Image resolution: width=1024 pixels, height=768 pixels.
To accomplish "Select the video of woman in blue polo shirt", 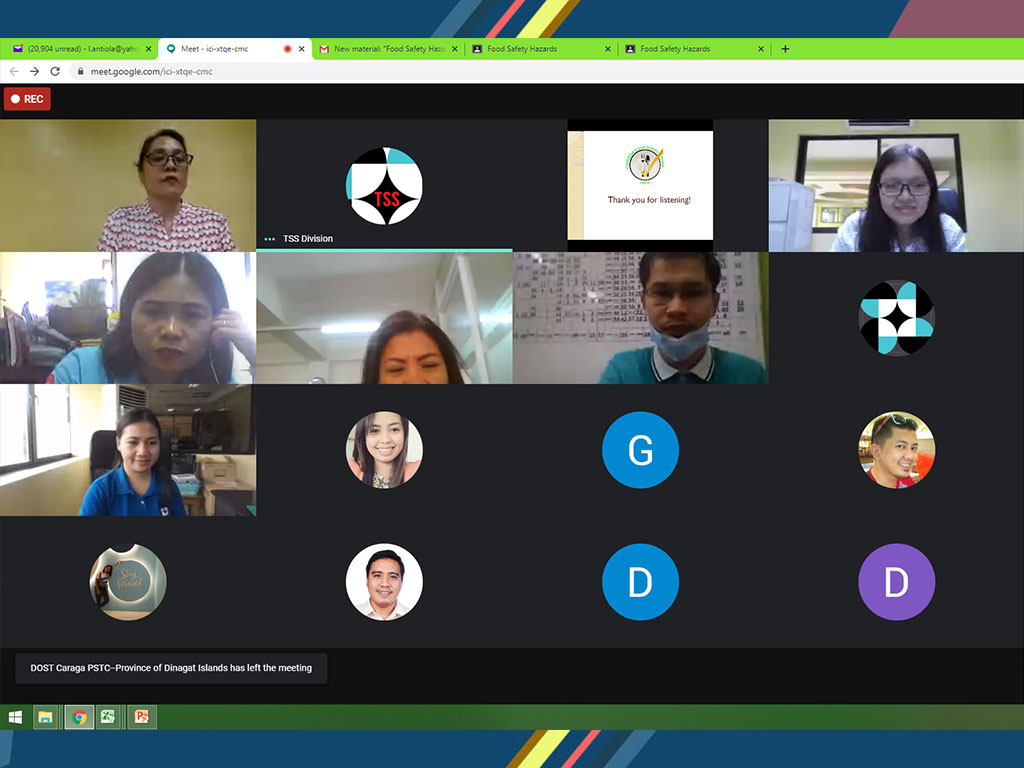I will click(128, 450).
